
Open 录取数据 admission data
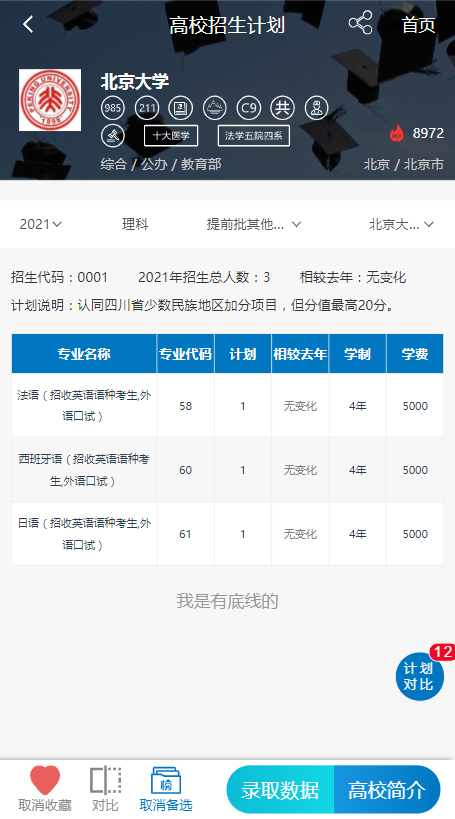point(280,790)
